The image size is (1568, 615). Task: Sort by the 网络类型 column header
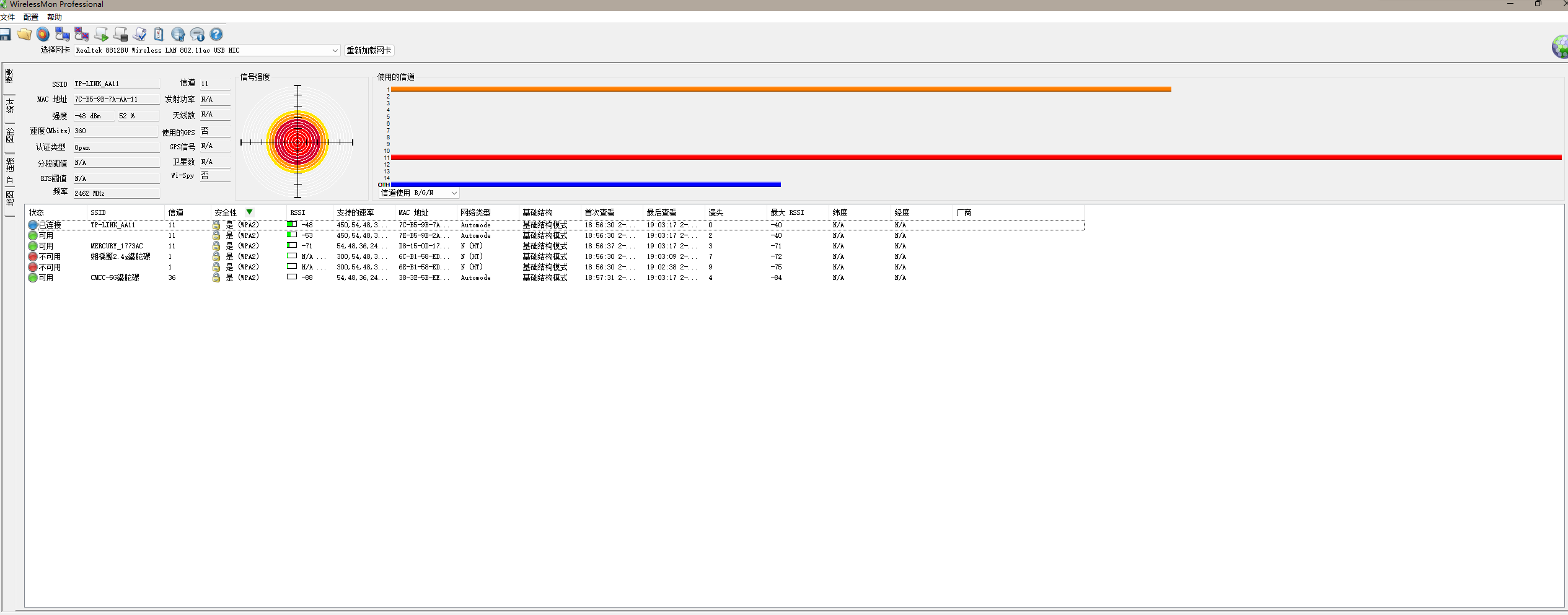[488, 212]
